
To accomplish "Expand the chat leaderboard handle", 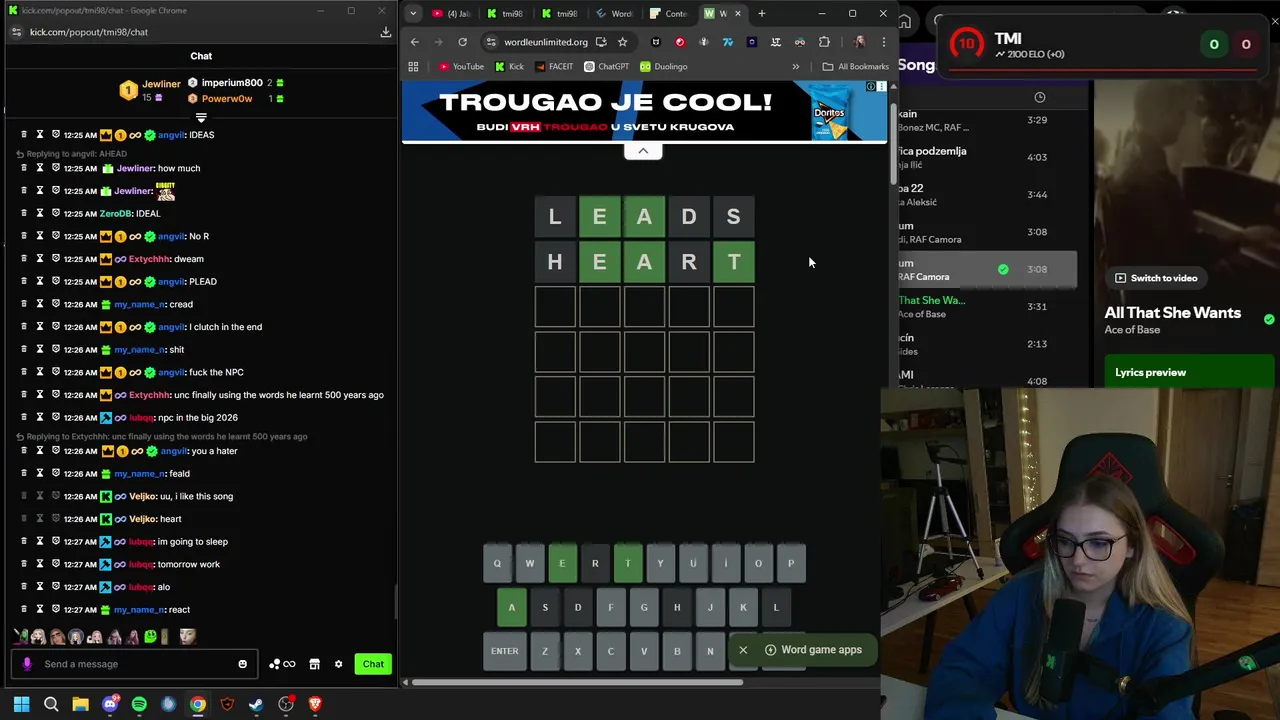I will pos(201,118).
